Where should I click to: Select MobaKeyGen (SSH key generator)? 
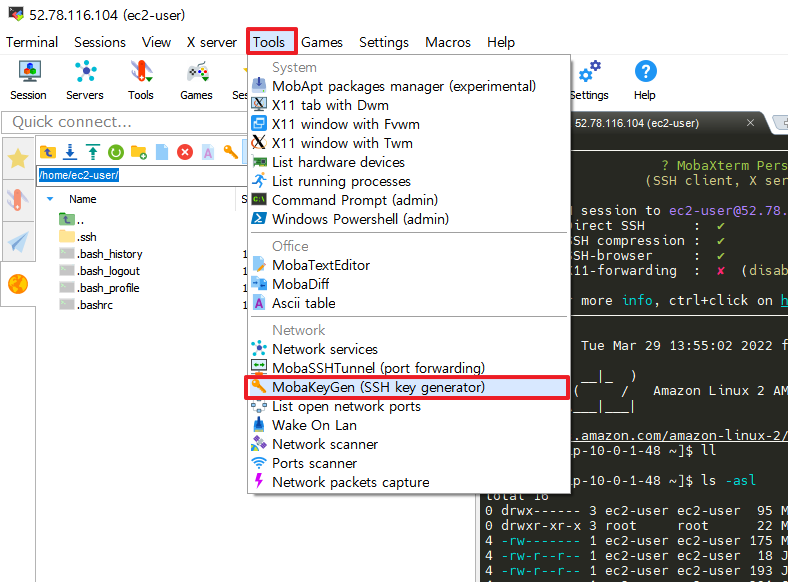pos(408,387)
